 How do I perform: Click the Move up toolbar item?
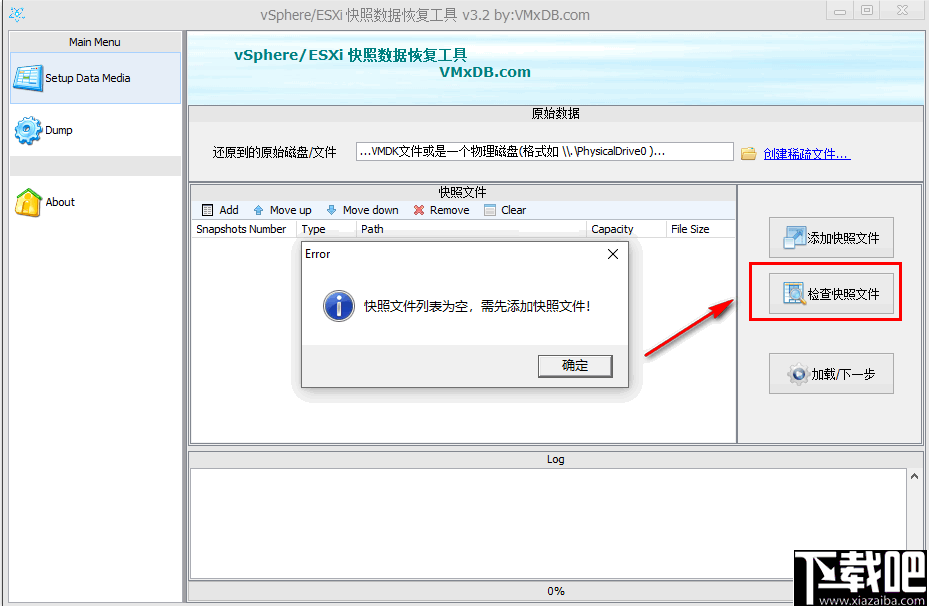tap(281, 210)
